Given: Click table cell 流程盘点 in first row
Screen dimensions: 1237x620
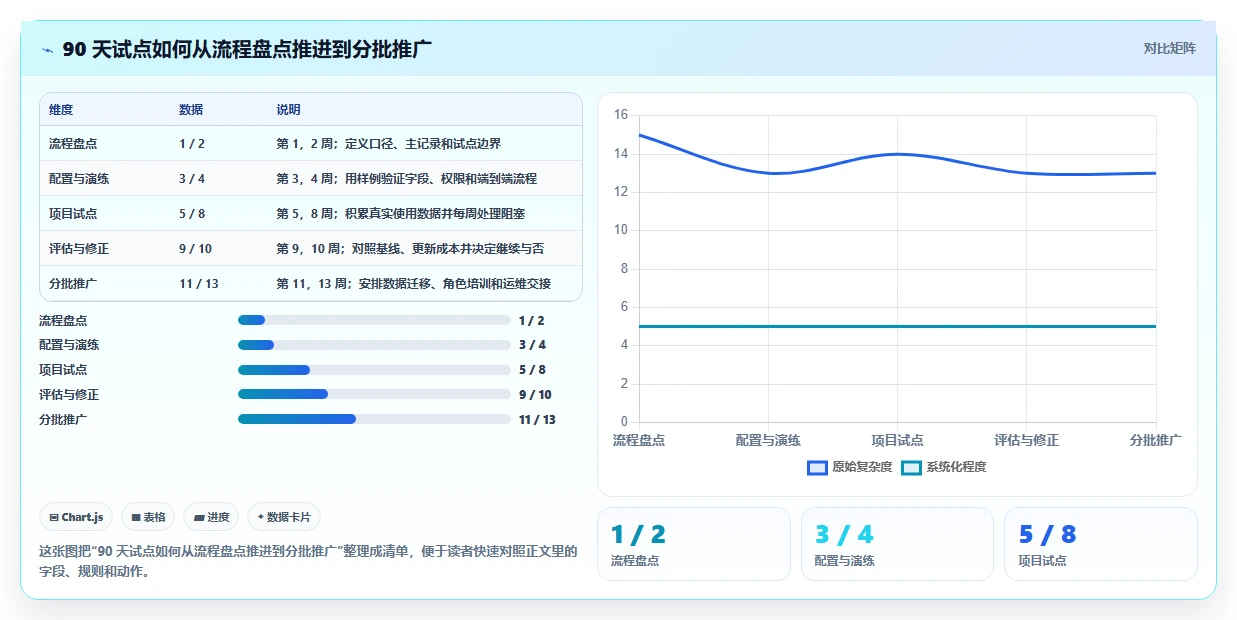Looking at the screenshot, I should click(x=73, y=144).
